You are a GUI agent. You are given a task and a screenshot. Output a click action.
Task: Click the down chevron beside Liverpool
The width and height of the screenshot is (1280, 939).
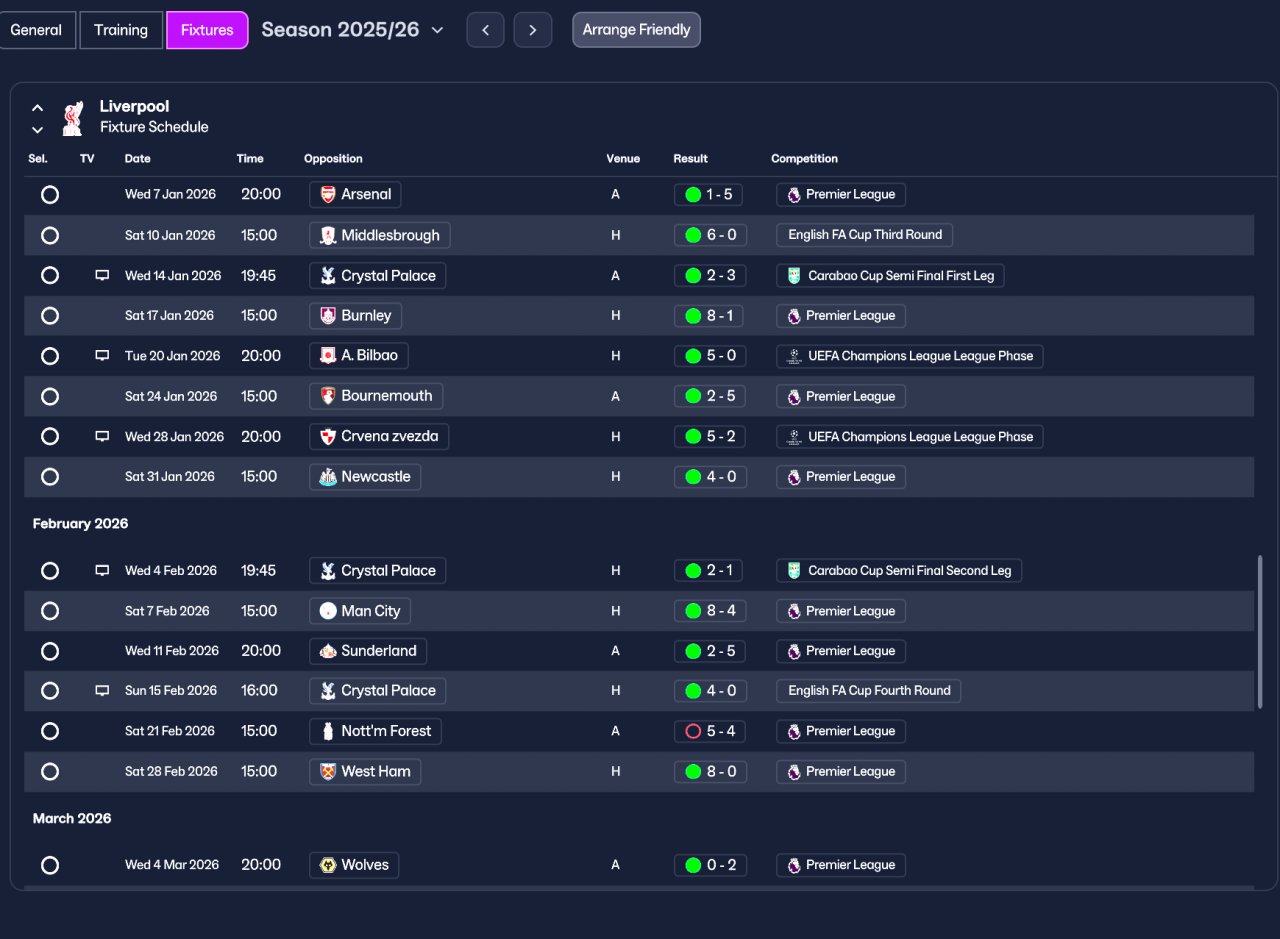tap(37, 130)
